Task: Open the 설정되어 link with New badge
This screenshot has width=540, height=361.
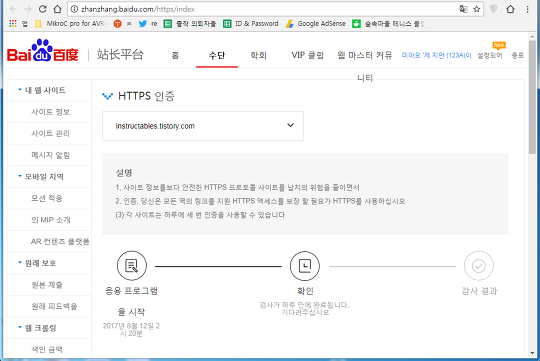Action: coord(490,55)
